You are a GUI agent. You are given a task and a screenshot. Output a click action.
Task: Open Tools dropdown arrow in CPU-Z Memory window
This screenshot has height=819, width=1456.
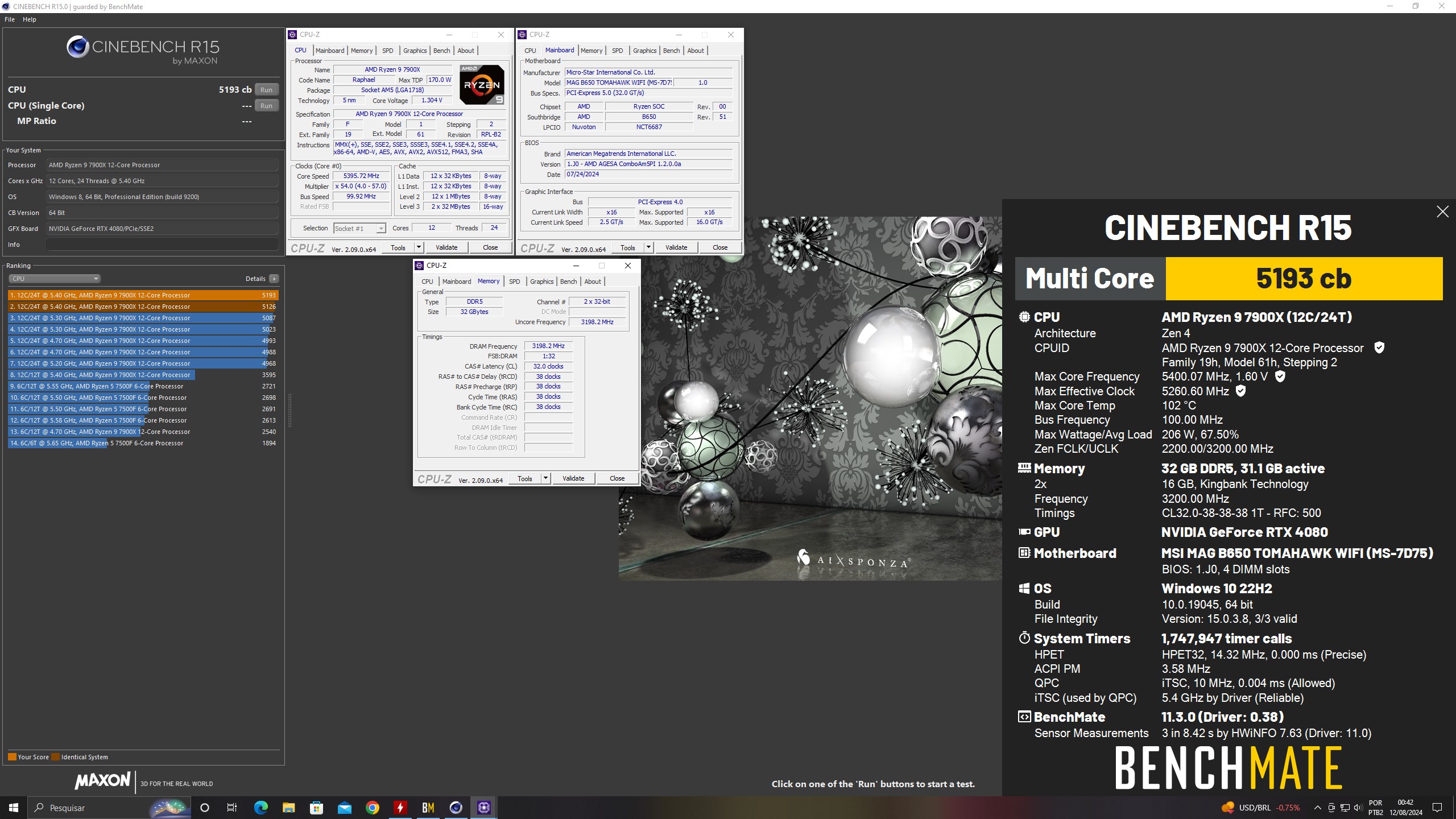[545, 478]
